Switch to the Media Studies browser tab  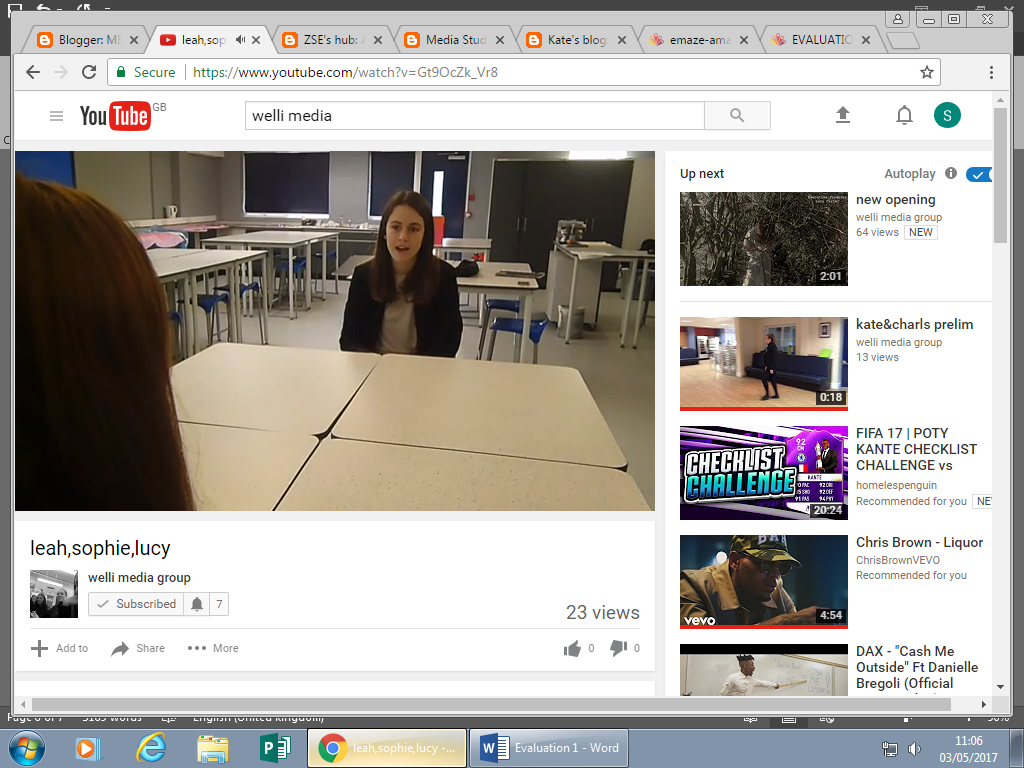(456, 40)
